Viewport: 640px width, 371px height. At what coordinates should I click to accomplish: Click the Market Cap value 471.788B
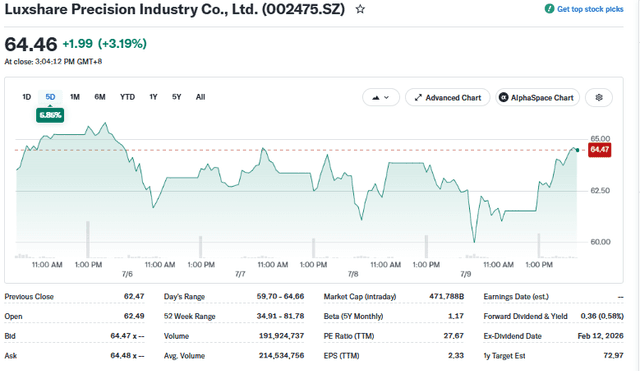pyautogui.click(x=447, y=296)
